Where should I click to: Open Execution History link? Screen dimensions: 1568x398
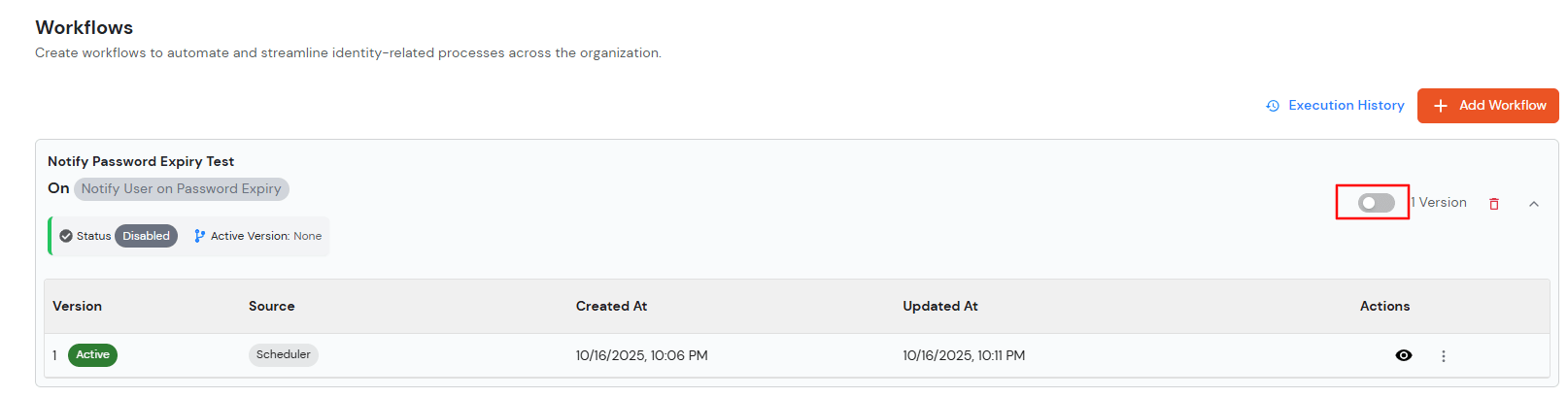1346,106
